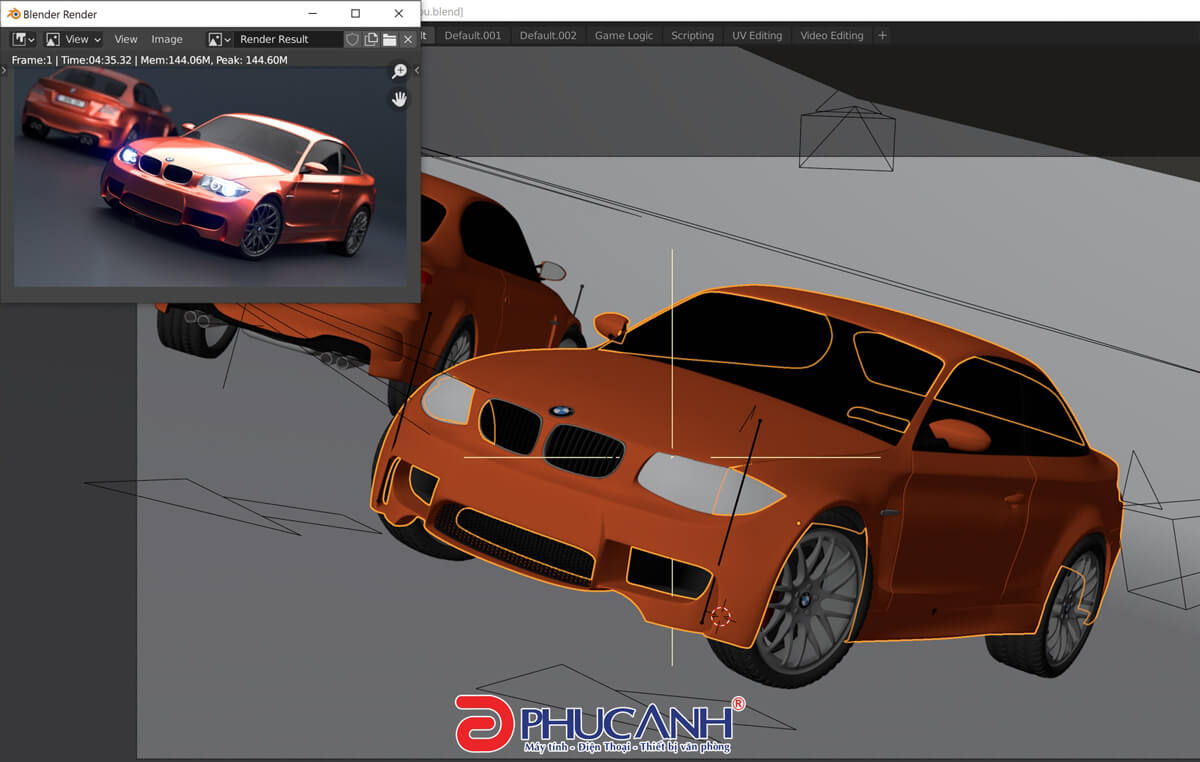The width and height of the screenshot is (1200, 762).
Task: Expand the left toolbar region arrow in render window
Action: pos(5,70)
